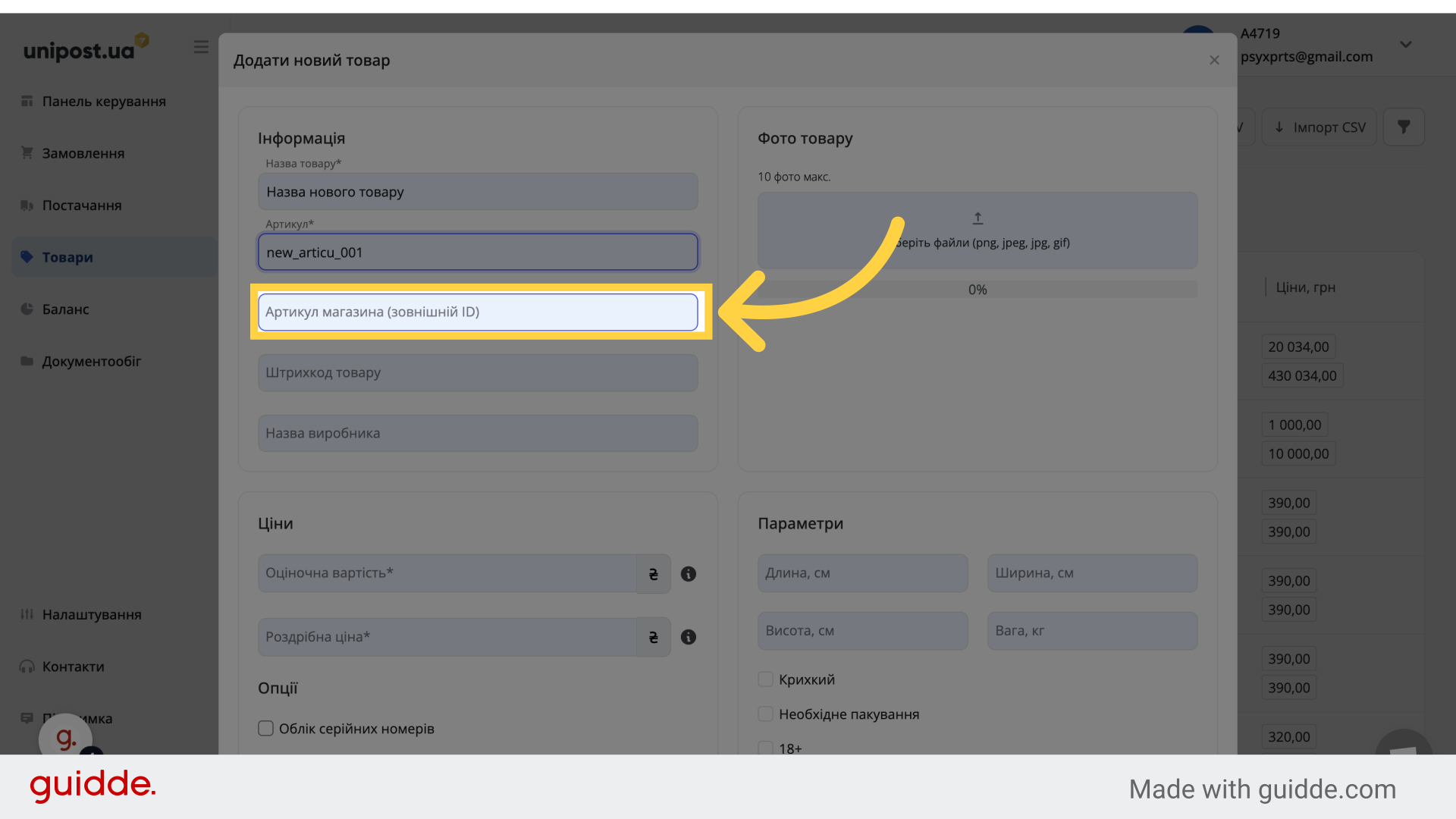1456x819 pixels.
Task: Check the Необхідне пакування option
Action: tap(766, 714)
